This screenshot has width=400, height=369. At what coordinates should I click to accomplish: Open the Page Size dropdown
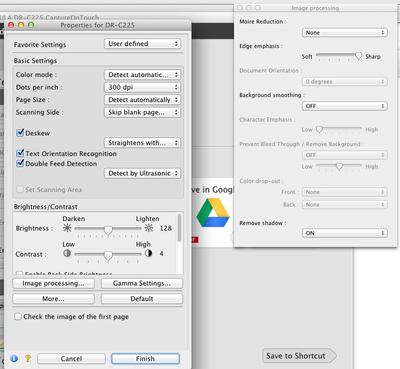(142, 100)
